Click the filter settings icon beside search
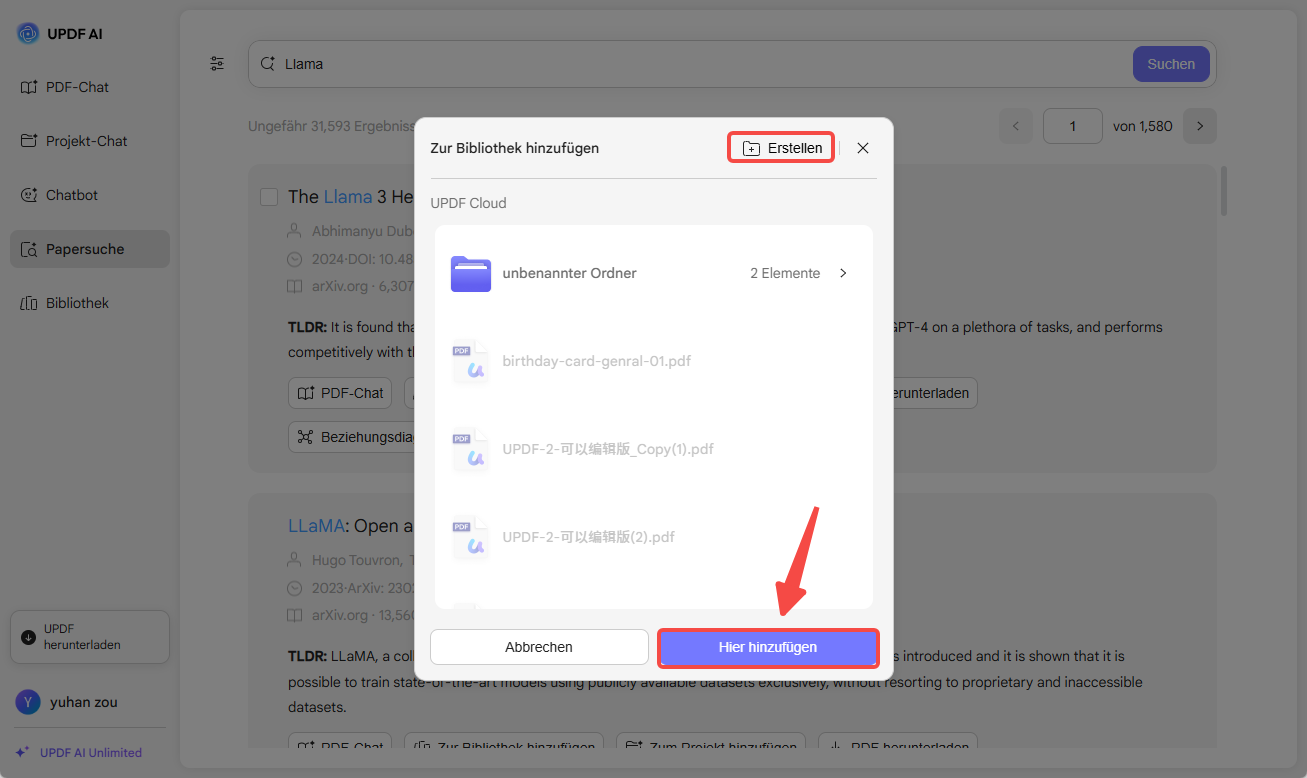 point(217,64)
